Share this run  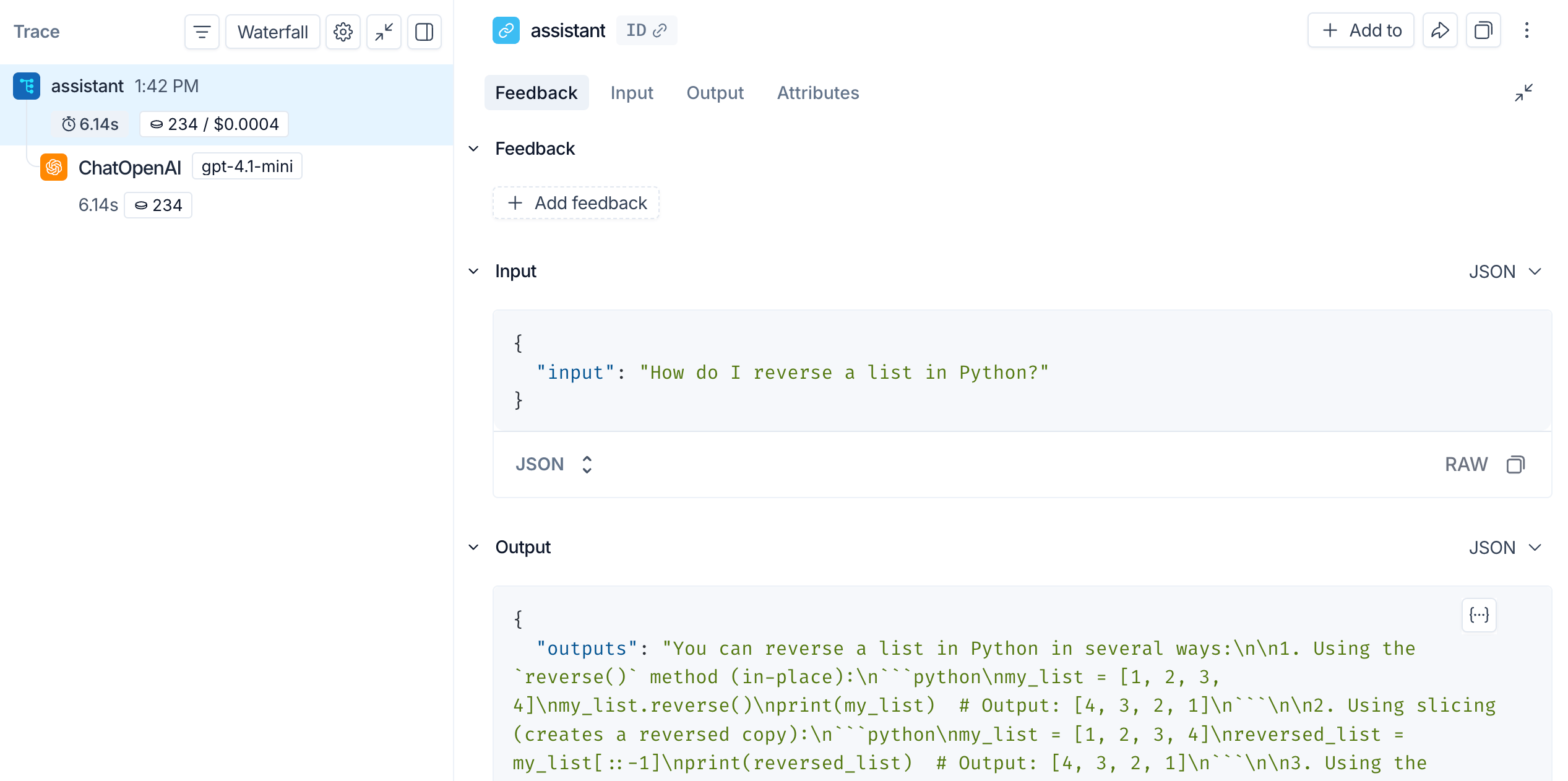coord(1440,30)
